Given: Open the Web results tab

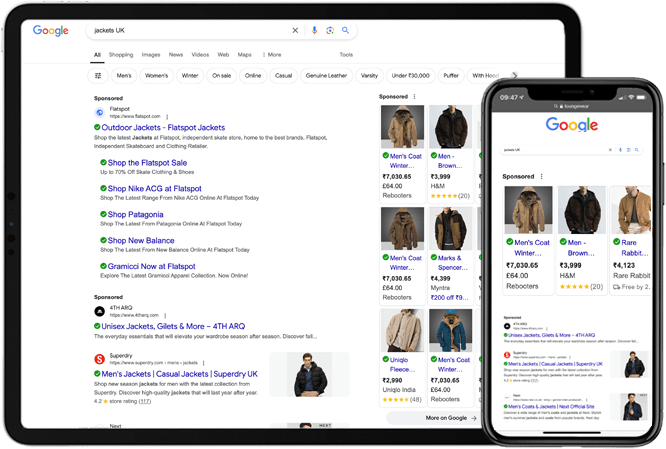Looking at the screenshot, I should pyautogui.click(x=223, y=55).
